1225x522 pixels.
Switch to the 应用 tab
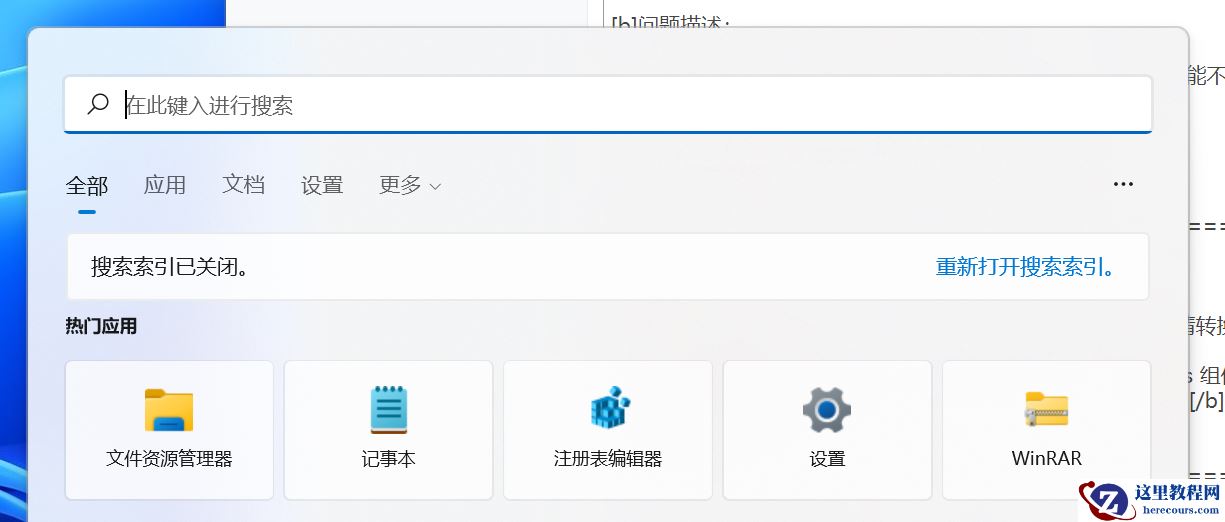165,185
